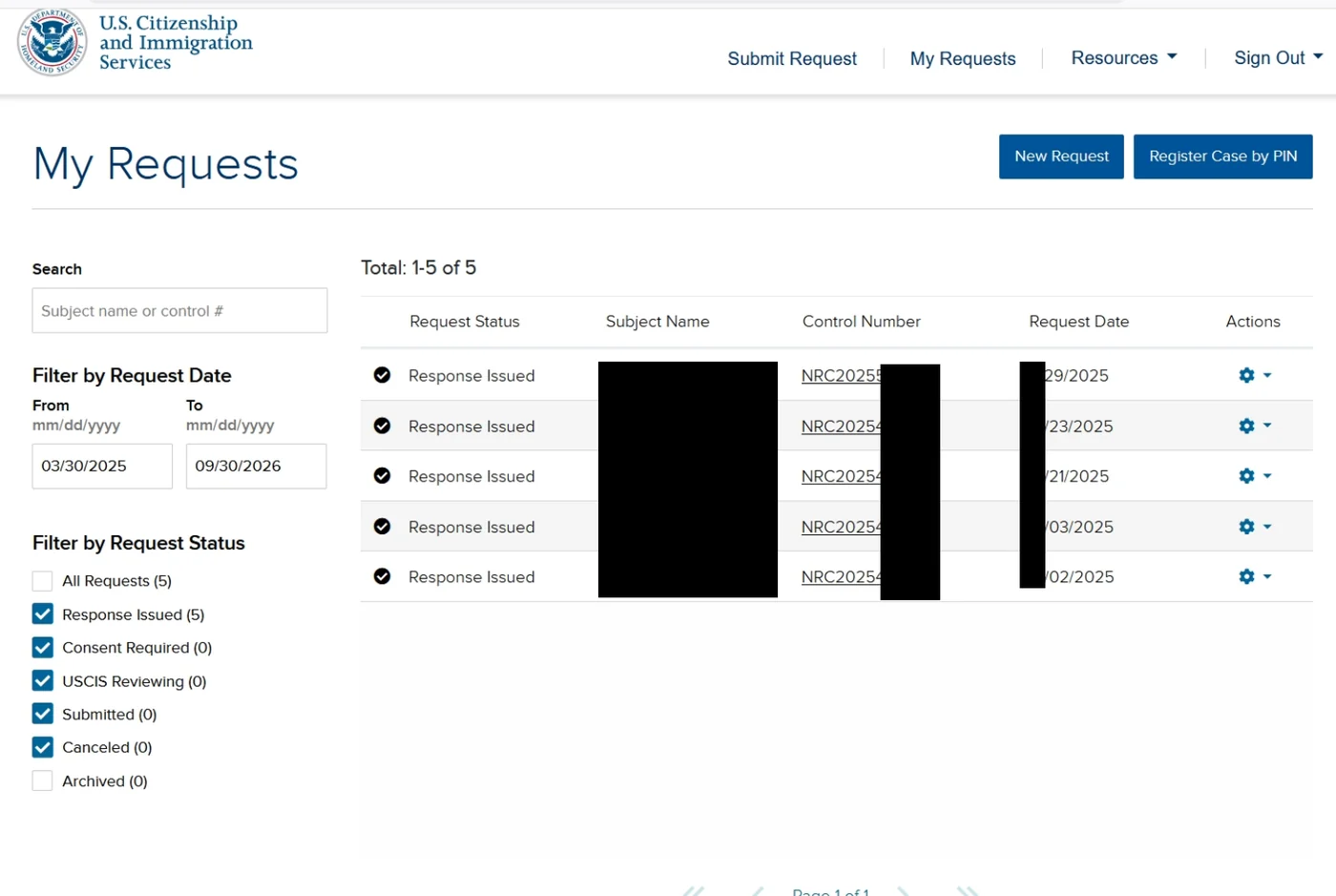Screen dimensions: 1336x896
Task: Click the New Request button
Action: point(1061,156)
